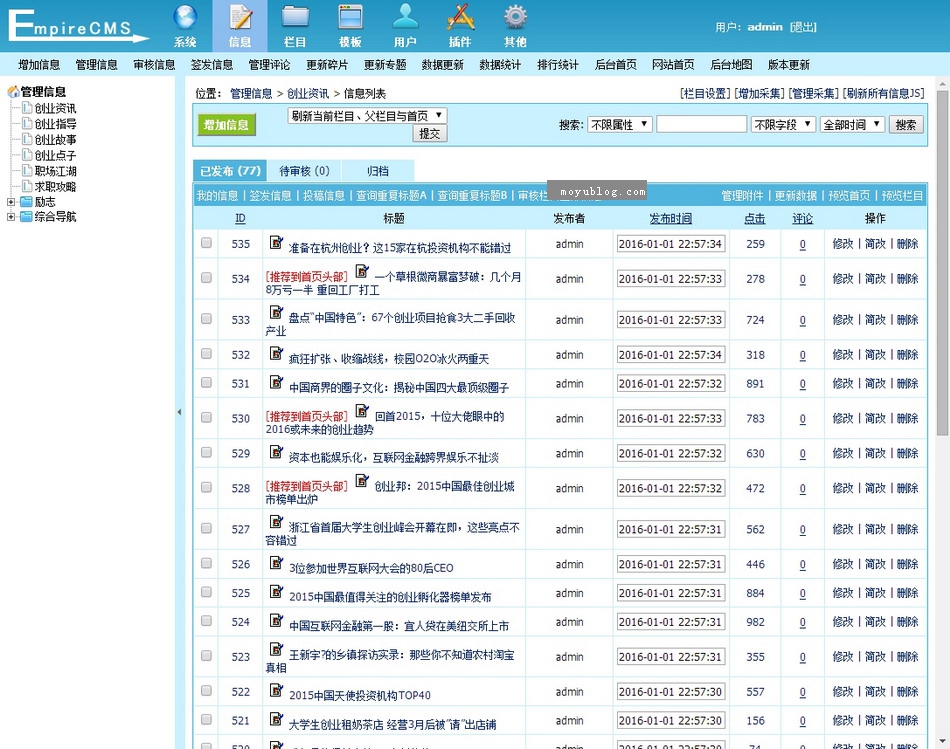Click the 退出 logout link

803,27
